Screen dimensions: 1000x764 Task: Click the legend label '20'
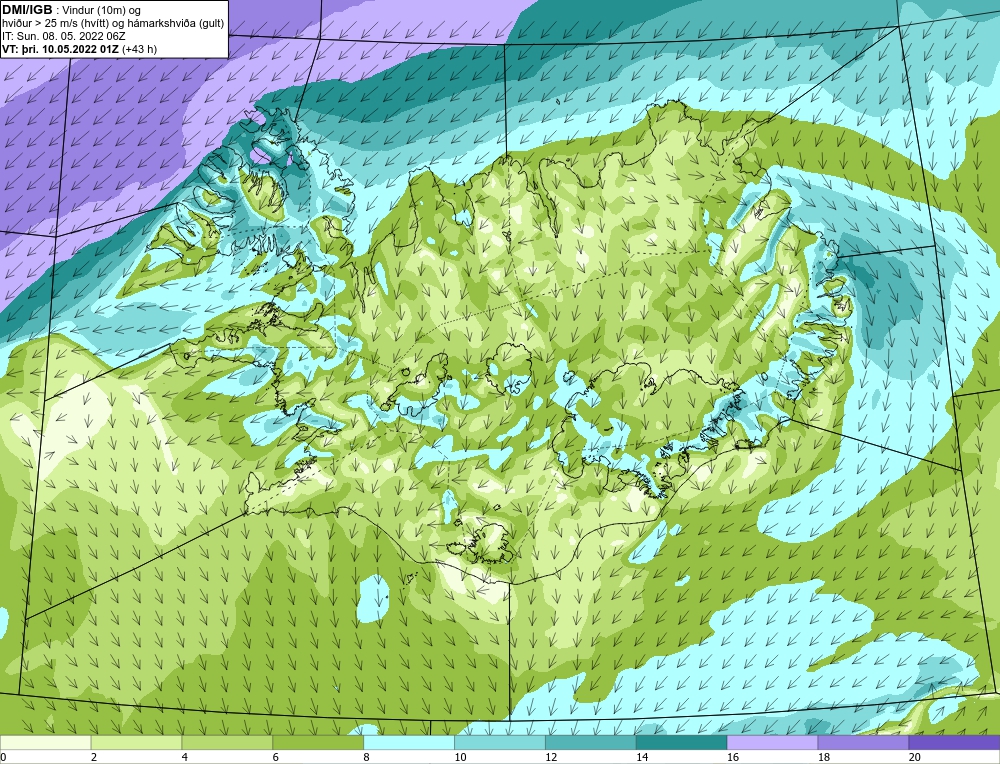point(915,757)
